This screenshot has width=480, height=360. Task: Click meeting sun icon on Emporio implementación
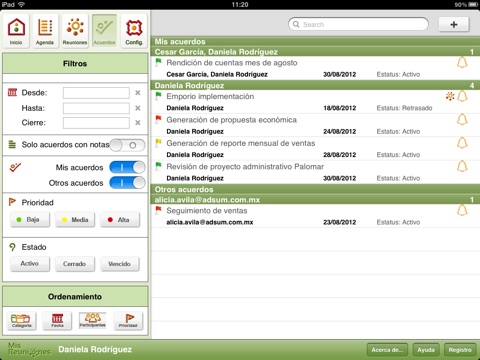pos(450,96)
